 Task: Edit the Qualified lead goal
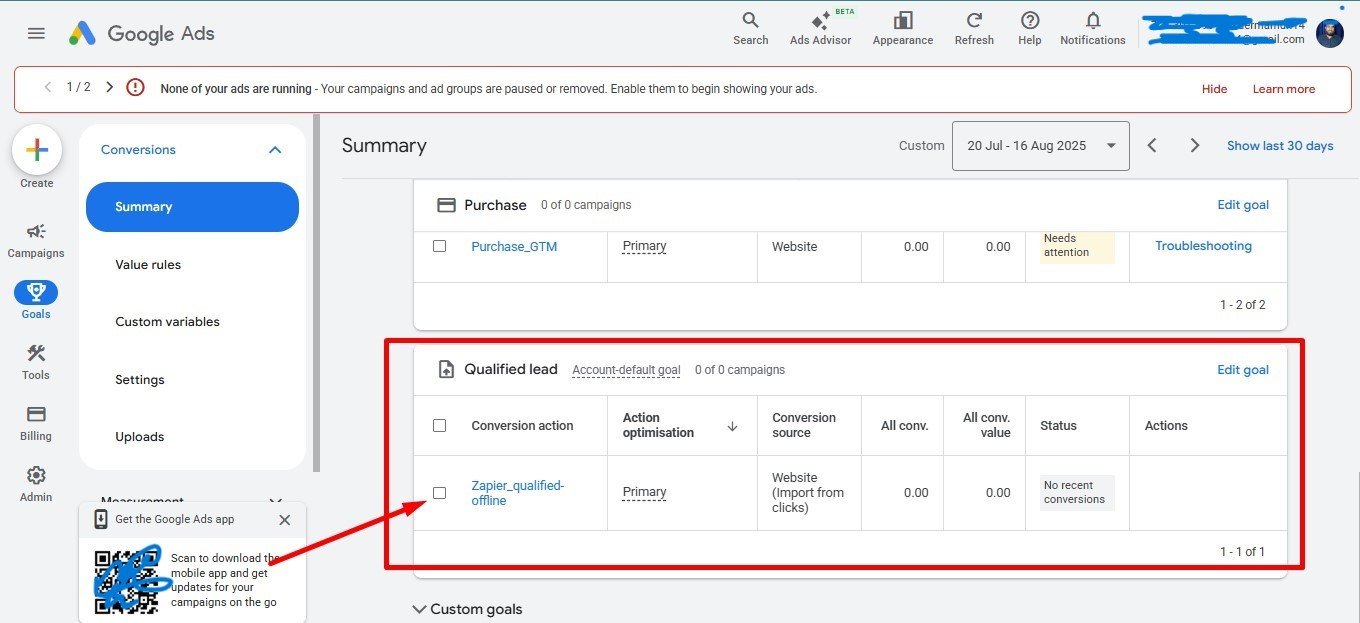click(x=1243, y=370)
